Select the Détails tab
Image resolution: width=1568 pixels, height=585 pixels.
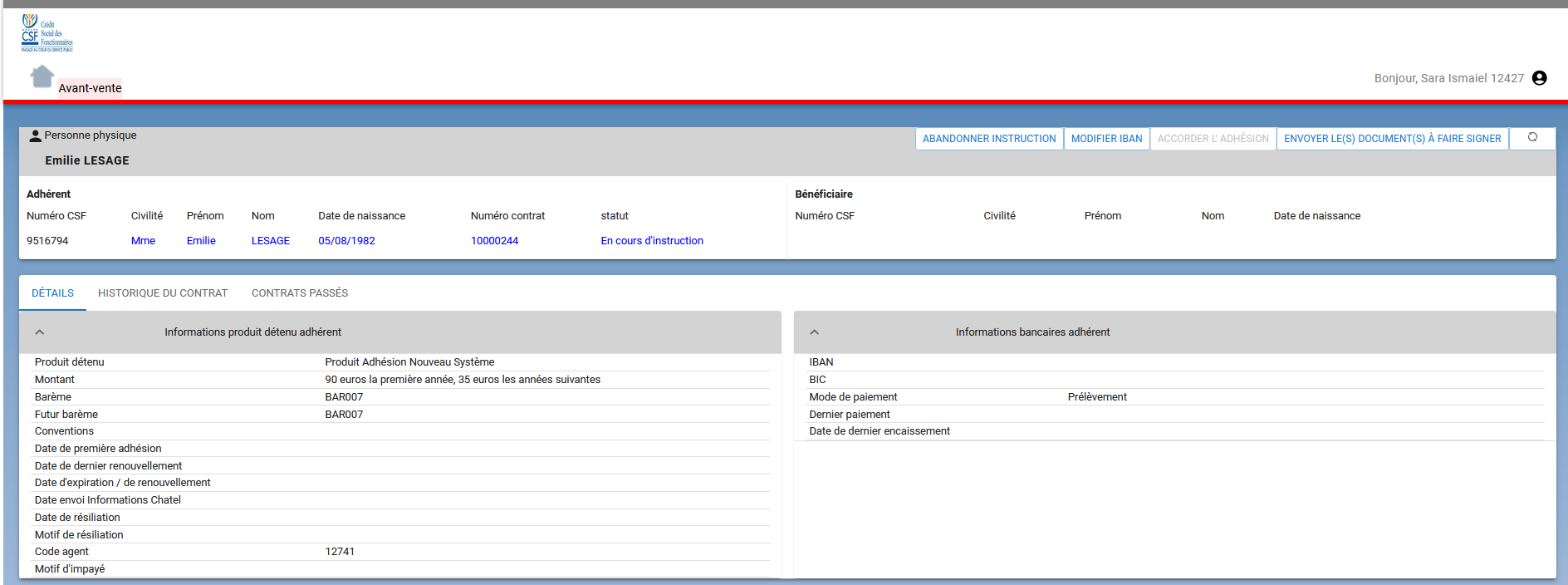click(52, 293)
